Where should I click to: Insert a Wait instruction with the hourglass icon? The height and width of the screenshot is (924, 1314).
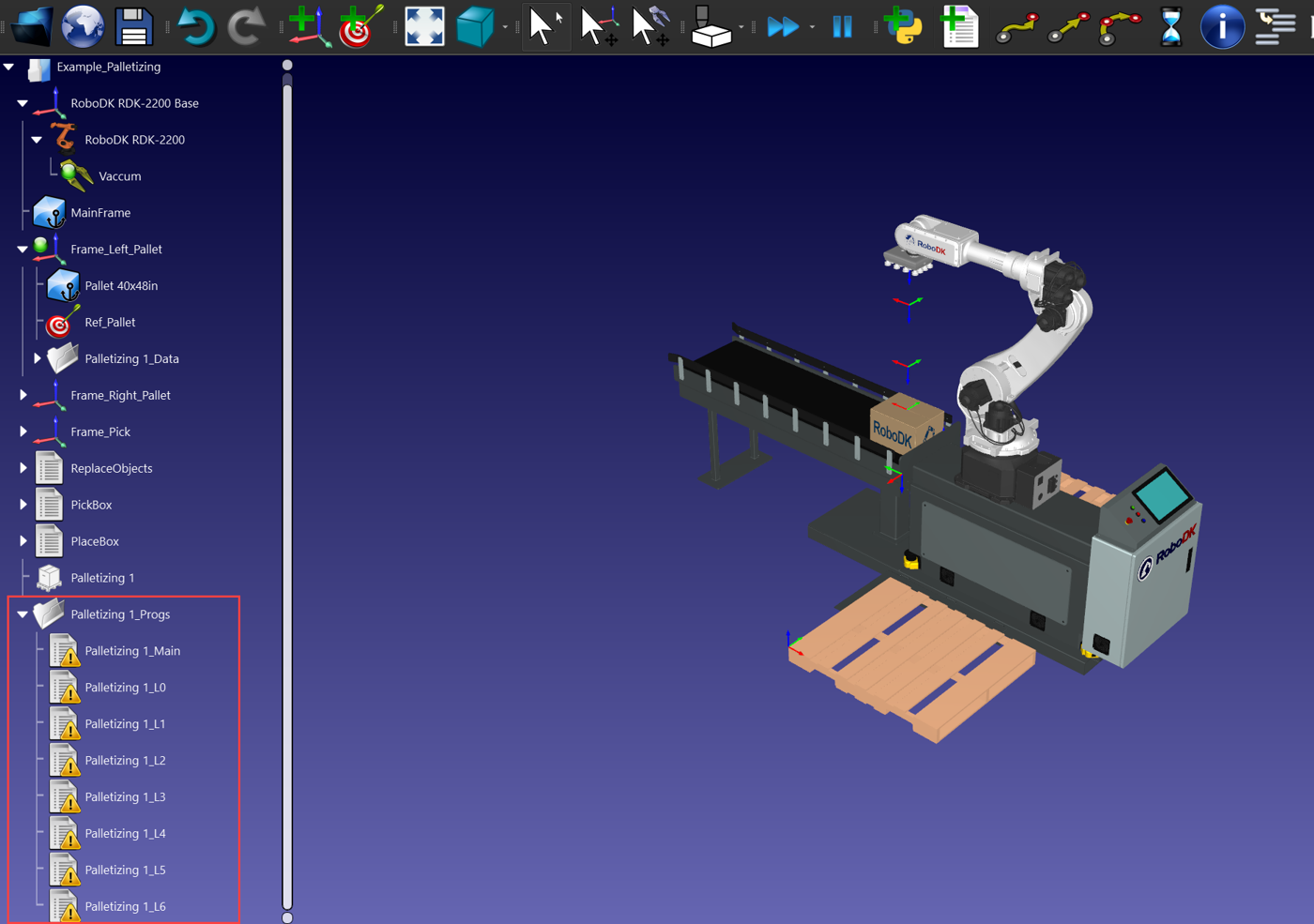point(1169,26)
